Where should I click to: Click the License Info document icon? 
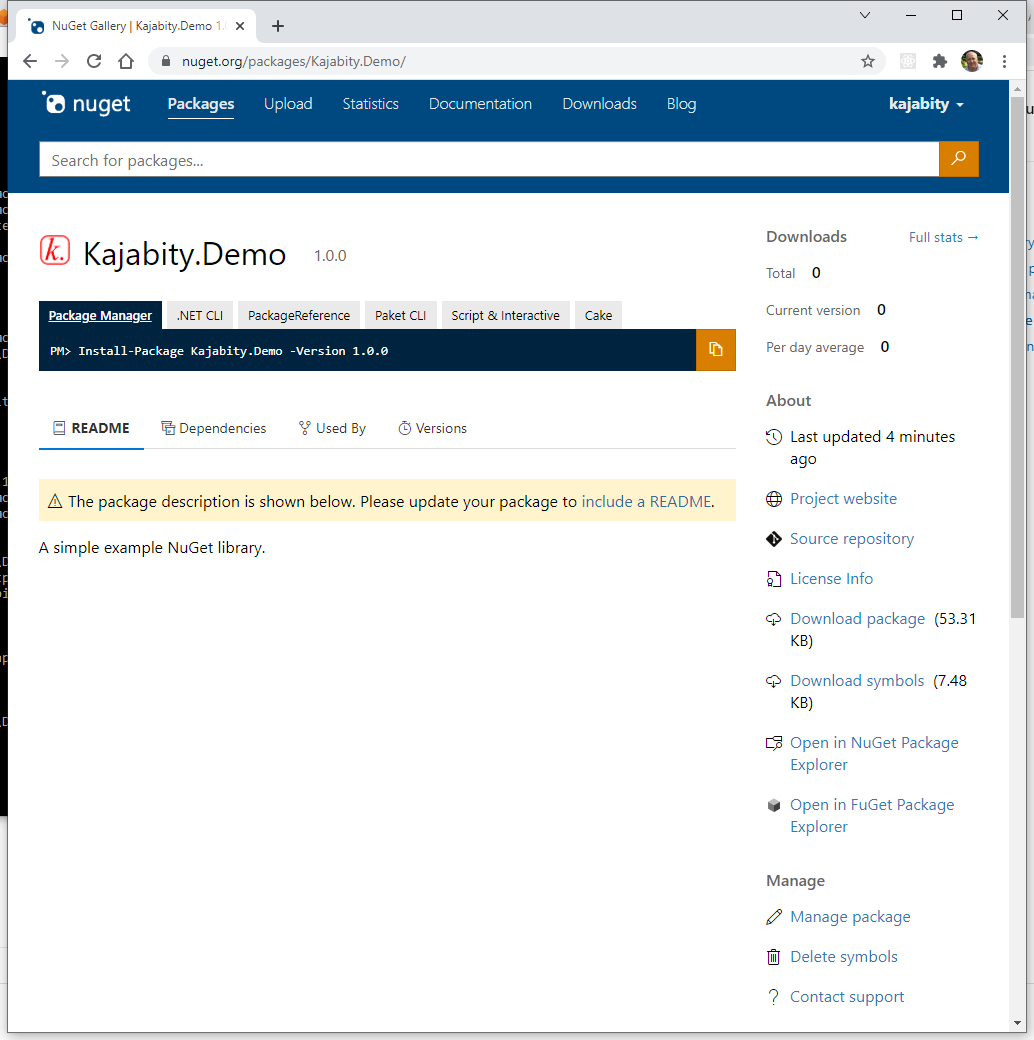coord(773,578)
